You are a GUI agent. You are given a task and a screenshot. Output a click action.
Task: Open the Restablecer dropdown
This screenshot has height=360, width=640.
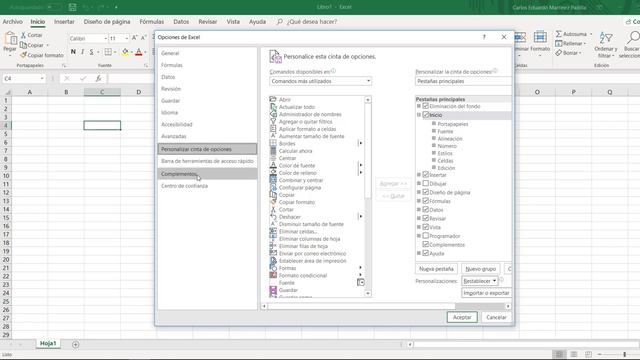tap(480, 281)
